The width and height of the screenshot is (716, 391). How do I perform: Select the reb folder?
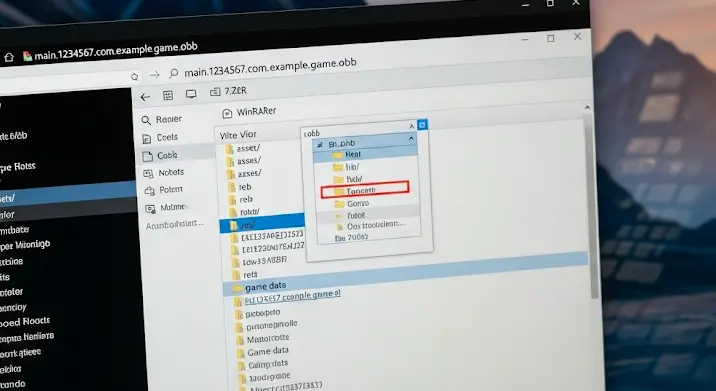(x=240, y=187)
